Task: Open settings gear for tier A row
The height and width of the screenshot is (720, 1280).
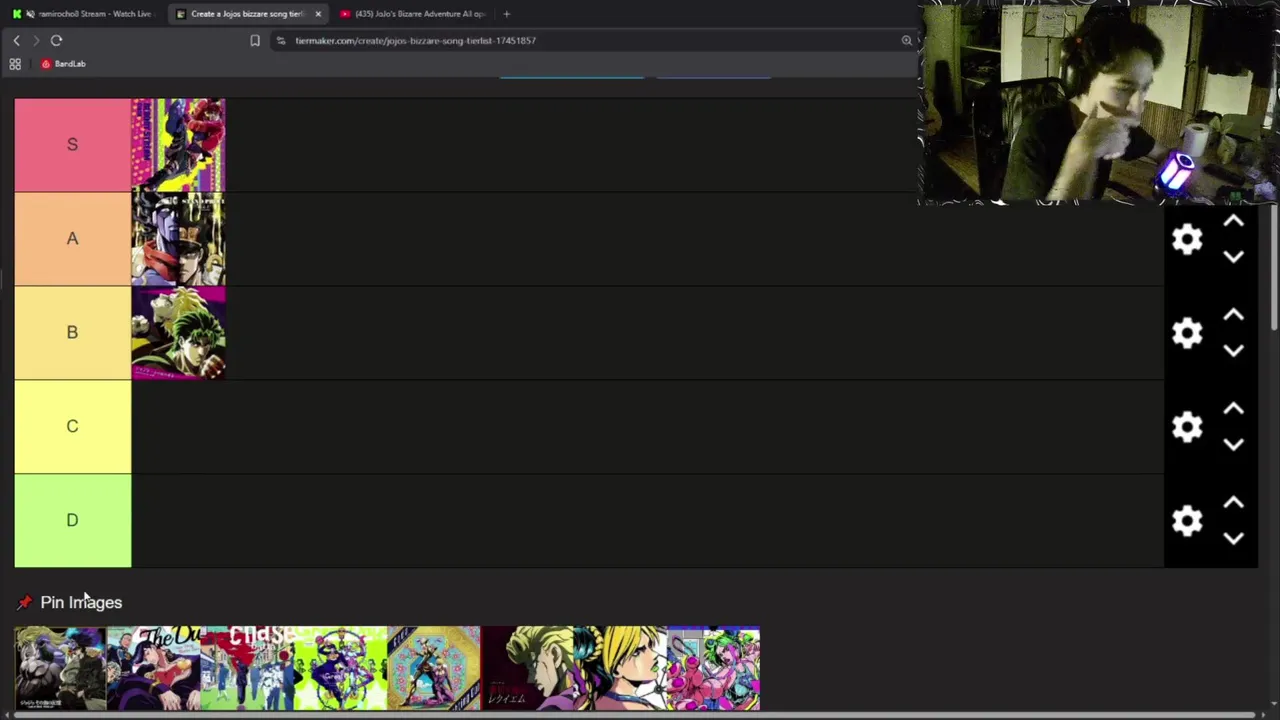Action: click(1187, 239)
